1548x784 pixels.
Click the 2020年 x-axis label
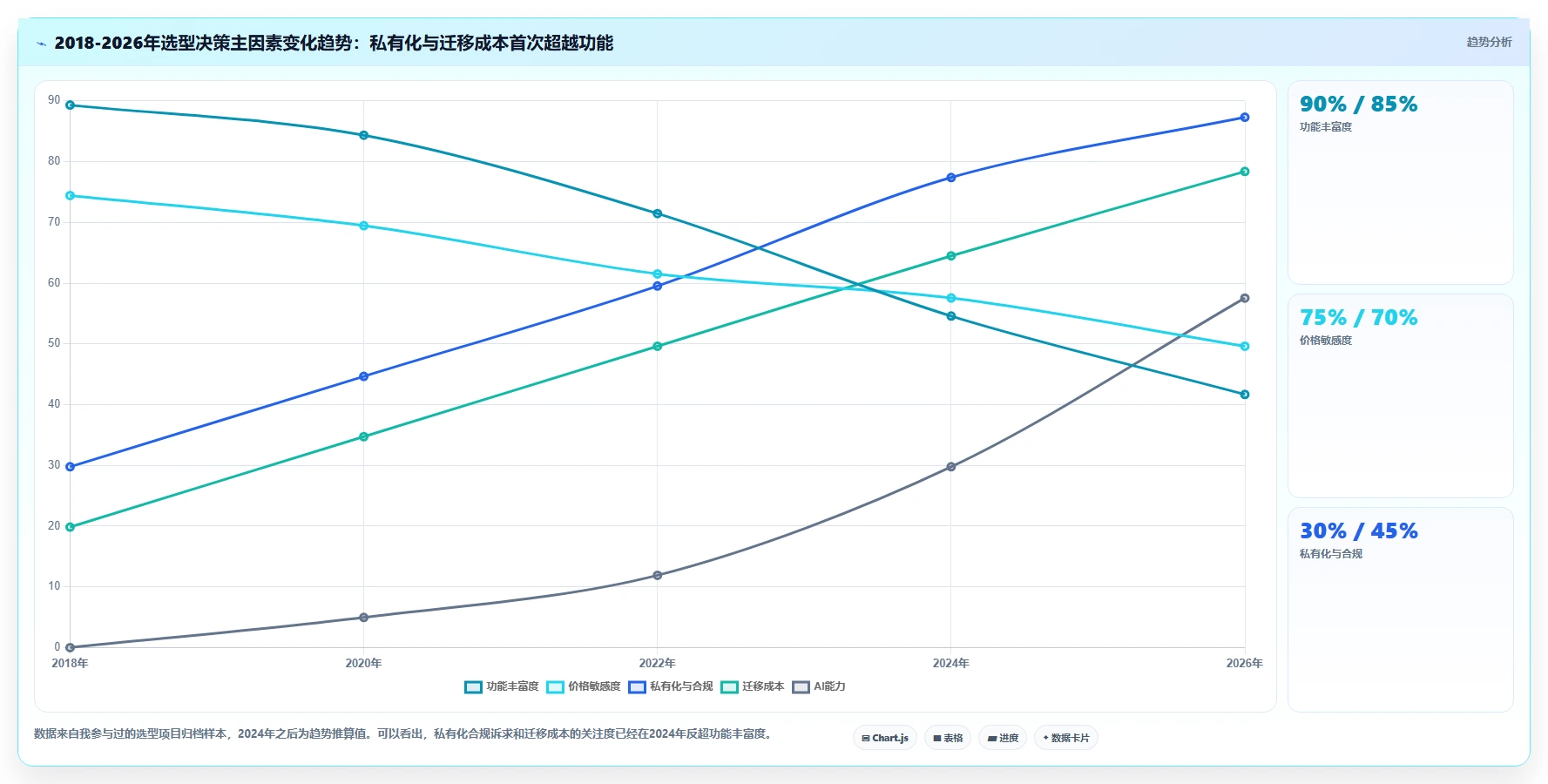point(364,664)
